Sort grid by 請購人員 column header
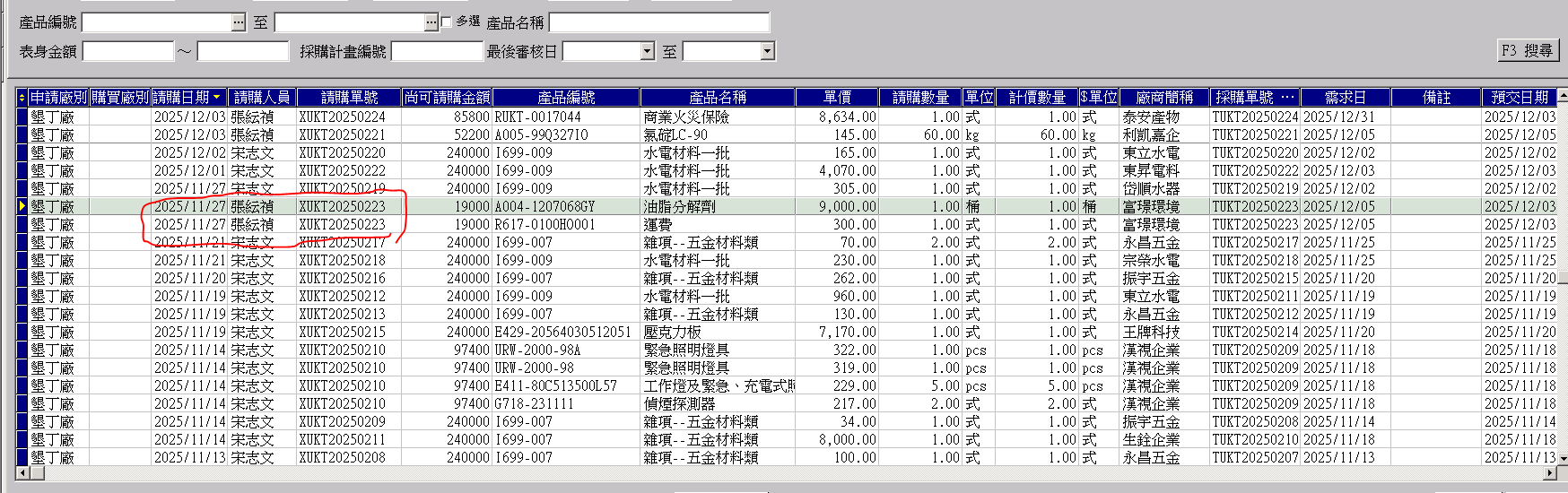Image resolution: width=1568 pixels, height=493 pixels. [261, 97]
